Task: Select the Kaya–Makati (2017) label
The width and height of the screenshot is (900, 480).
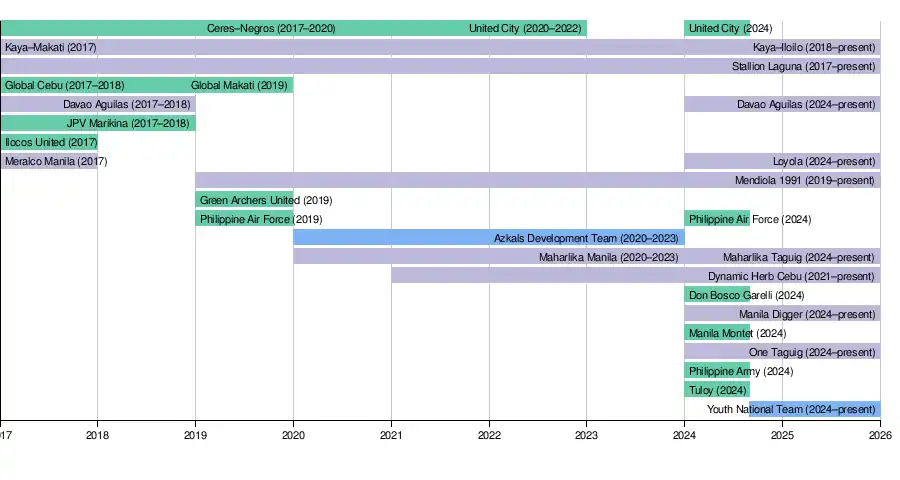Action: [x=51, y=47]
